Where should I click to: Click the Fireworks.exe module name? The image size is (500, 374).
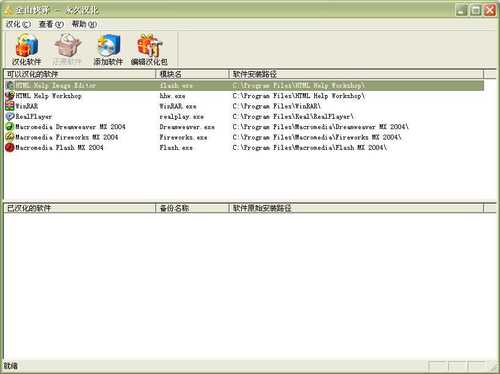point(183,137)
